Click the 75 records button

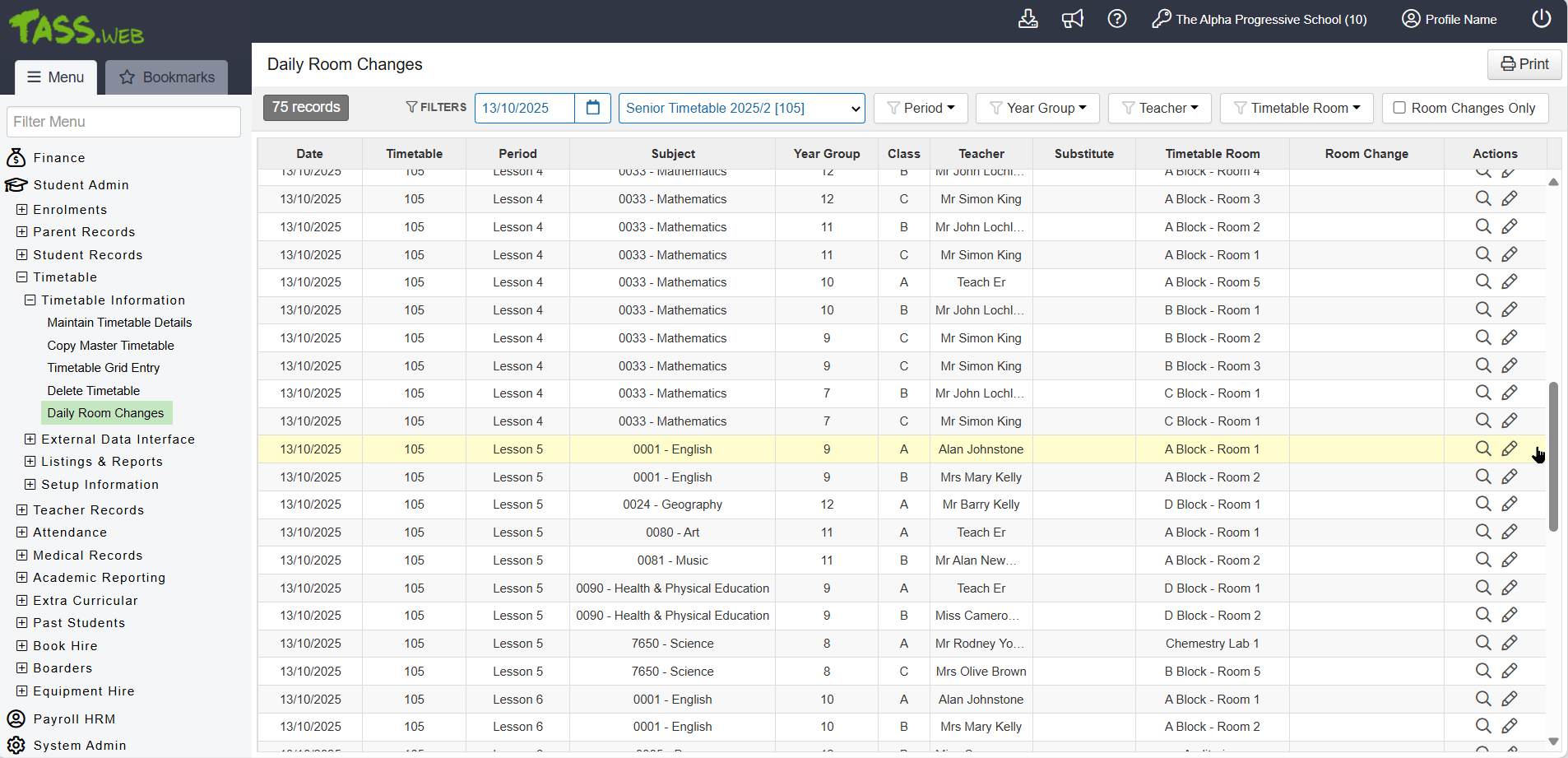click(x=306, y=107)
